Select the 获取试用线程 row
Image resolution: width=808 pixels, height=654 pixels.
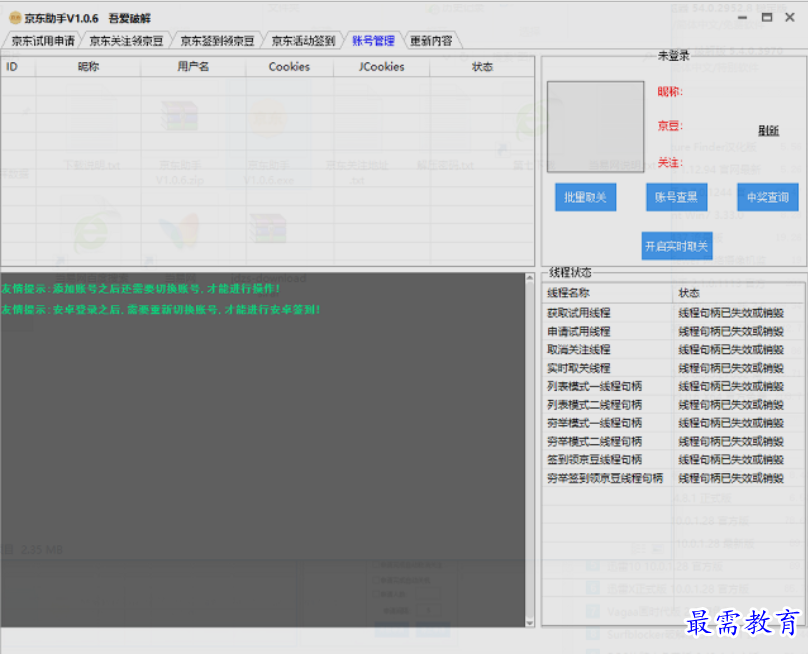tap(673, 313)
